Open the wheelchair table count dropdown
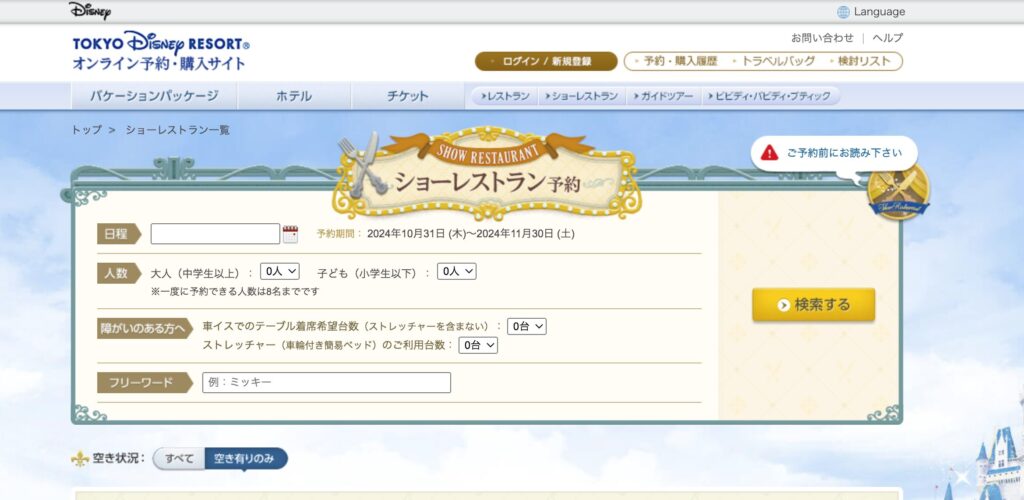This screenshot has height=500, width=1024. click(526, 326)
